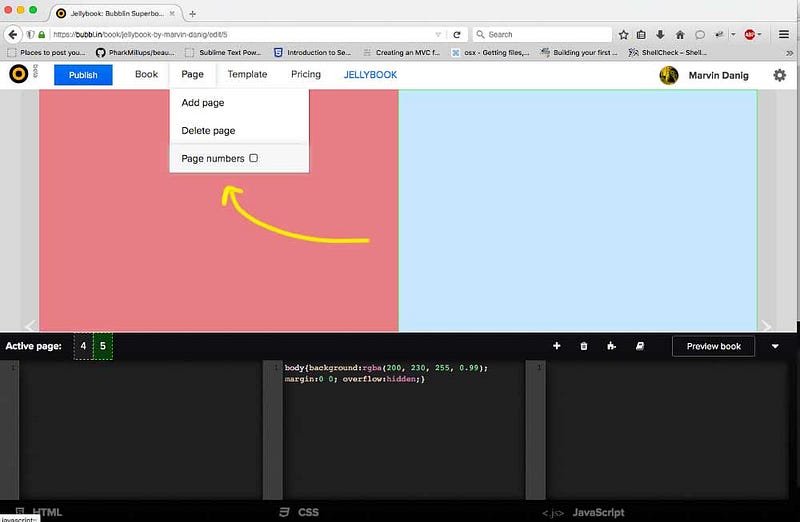The height and width of the screenshot is (522, 800).
Task: Click the paper plane send icon in the toolbar
Action: pos(719,35)
